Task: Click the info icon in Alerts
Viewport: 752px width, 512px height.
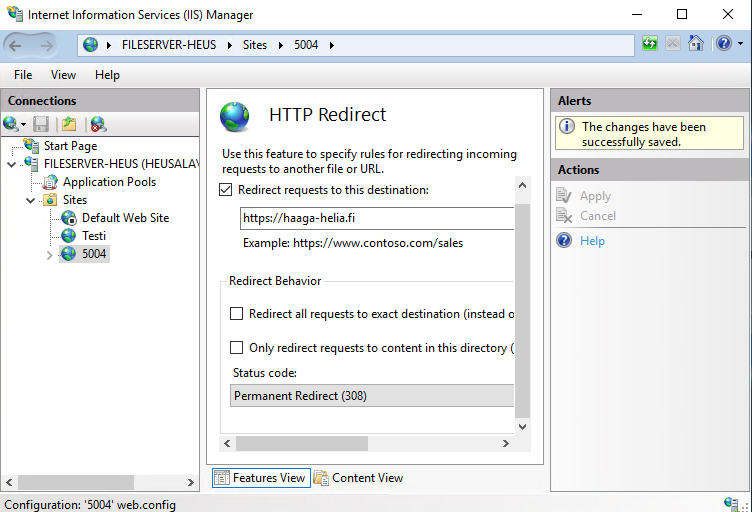Action: point(567,127)
